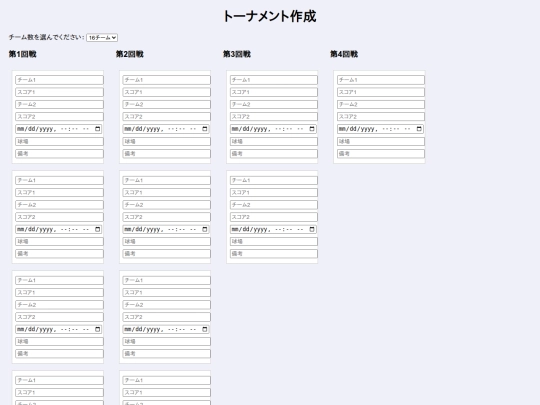Focus スコア2 field in 第2回戦 first match

click(x=167, y=117)
